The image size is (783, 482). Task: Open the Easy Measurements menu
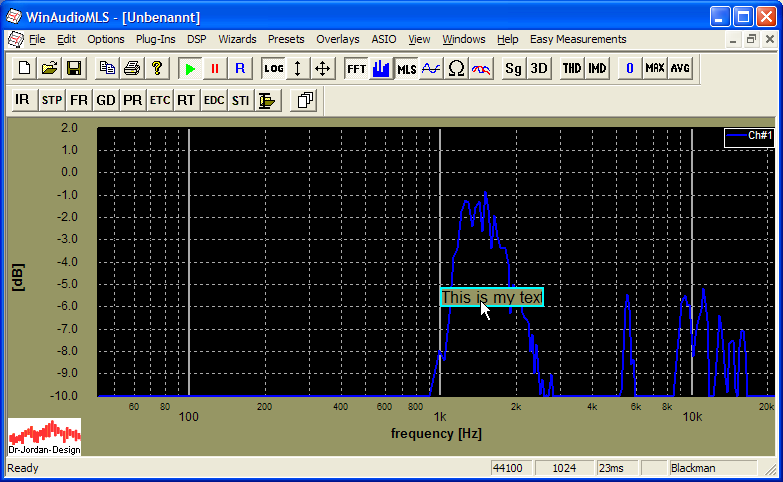coord(578,39)
